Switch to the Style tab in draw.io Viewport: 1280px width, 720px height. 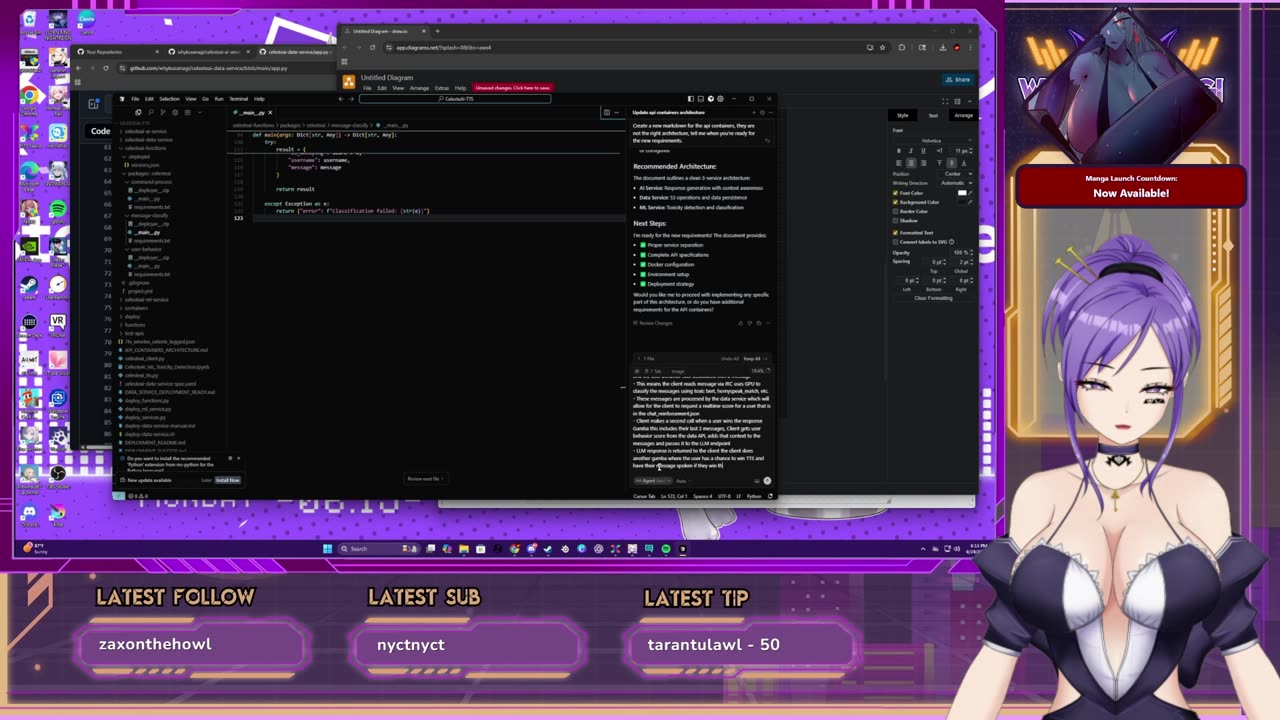click(x=902, y=115)
